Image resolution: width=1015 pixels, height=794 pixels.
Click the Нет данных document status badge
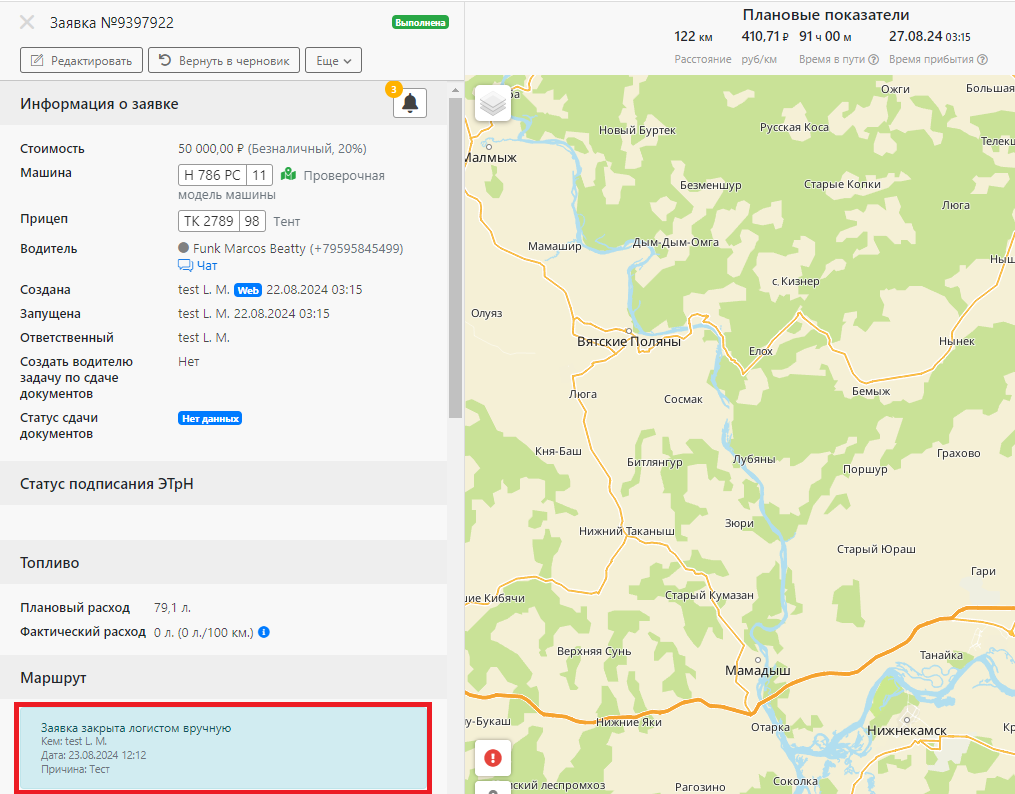tap(210, 418)
